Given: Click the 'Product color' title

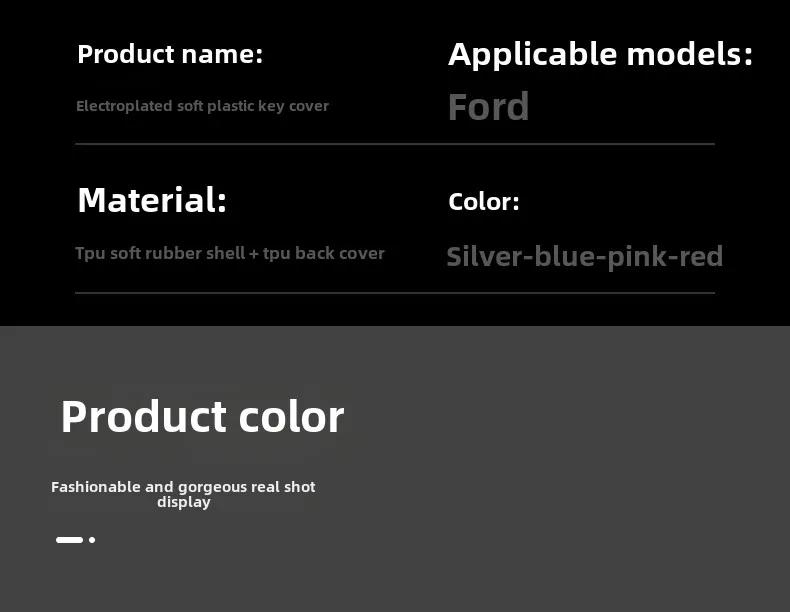Looking at the screenshot, I should click(x=203, y=417).
